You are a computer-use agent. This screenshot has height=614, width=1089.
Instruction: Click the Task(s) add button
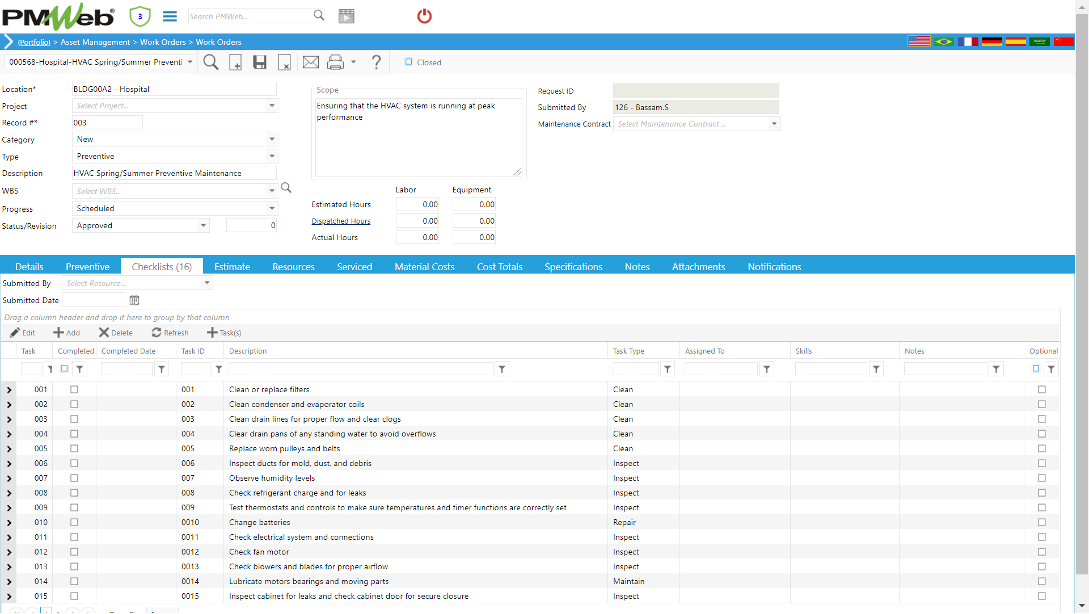(x=224, y=333)
